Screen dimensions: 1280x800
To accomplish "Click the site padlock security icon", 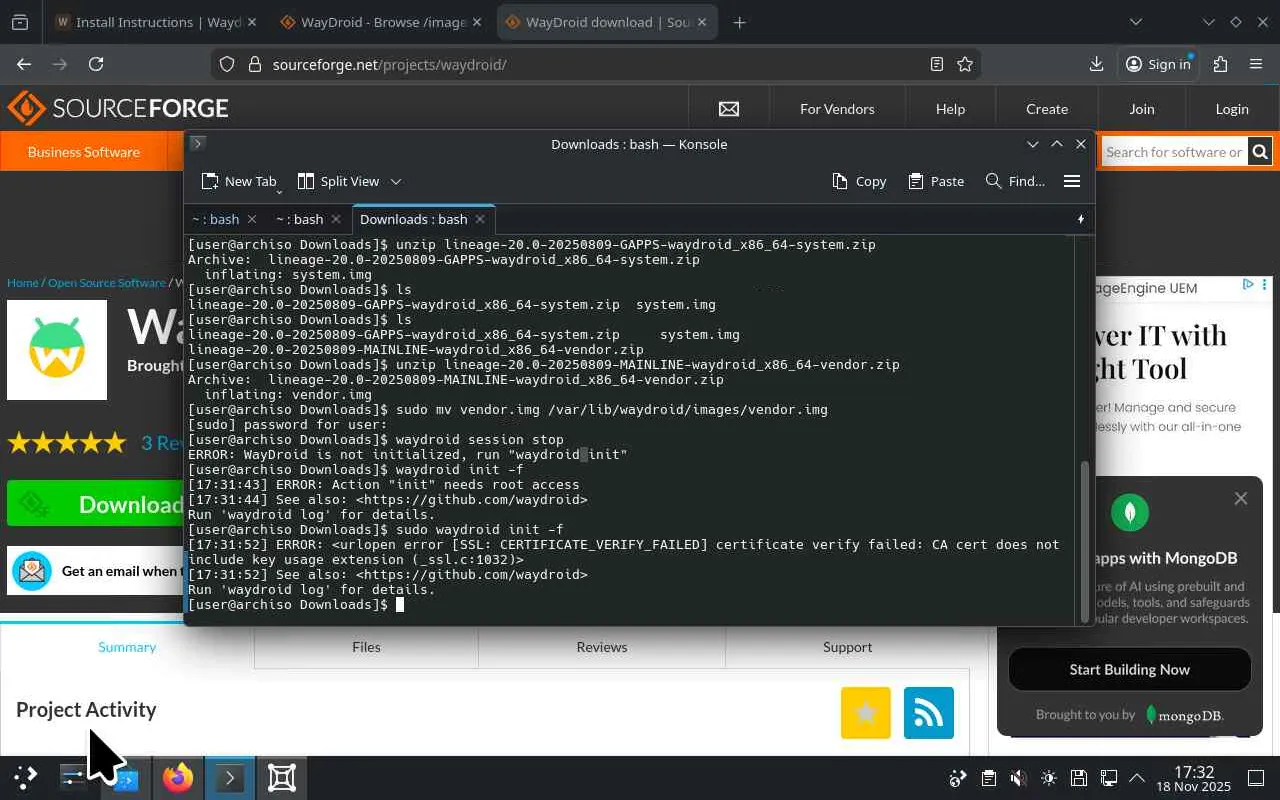I will tap(254, 64).
